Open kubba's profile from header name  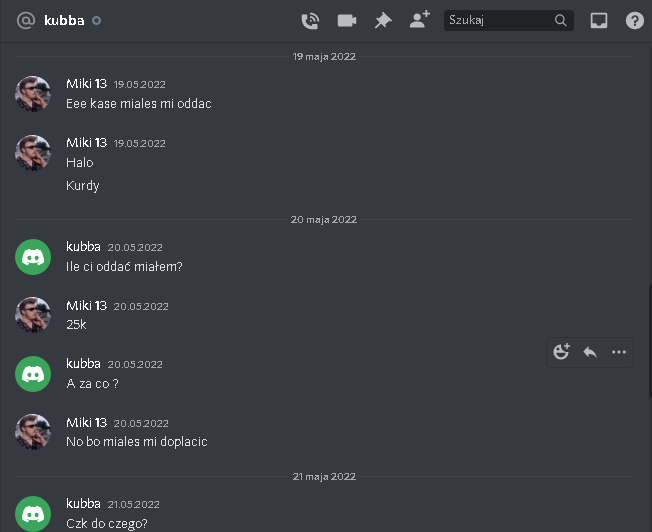pyautogui.click(x=64, y=20)
